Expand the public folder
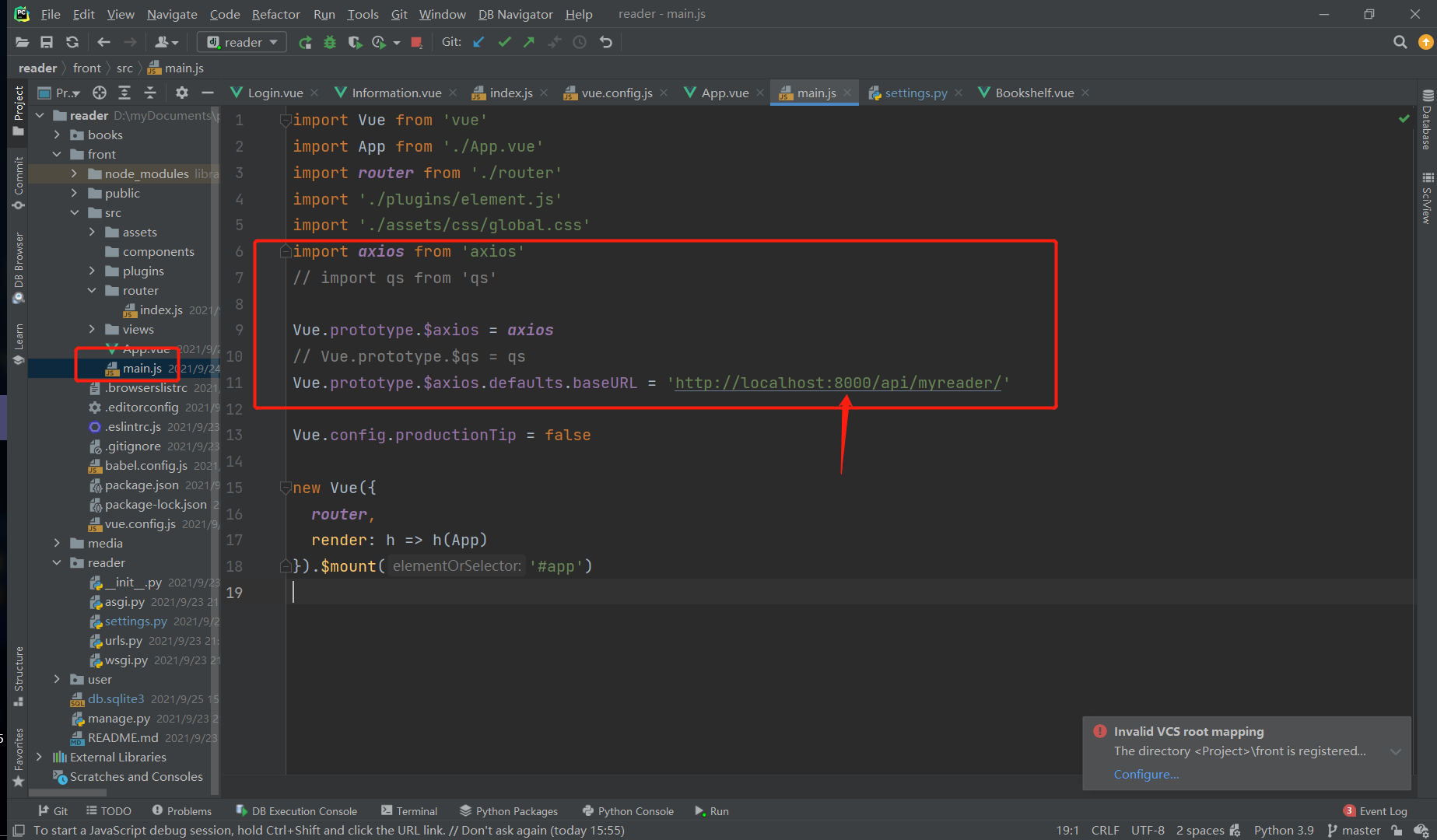 tap(74, 193)
